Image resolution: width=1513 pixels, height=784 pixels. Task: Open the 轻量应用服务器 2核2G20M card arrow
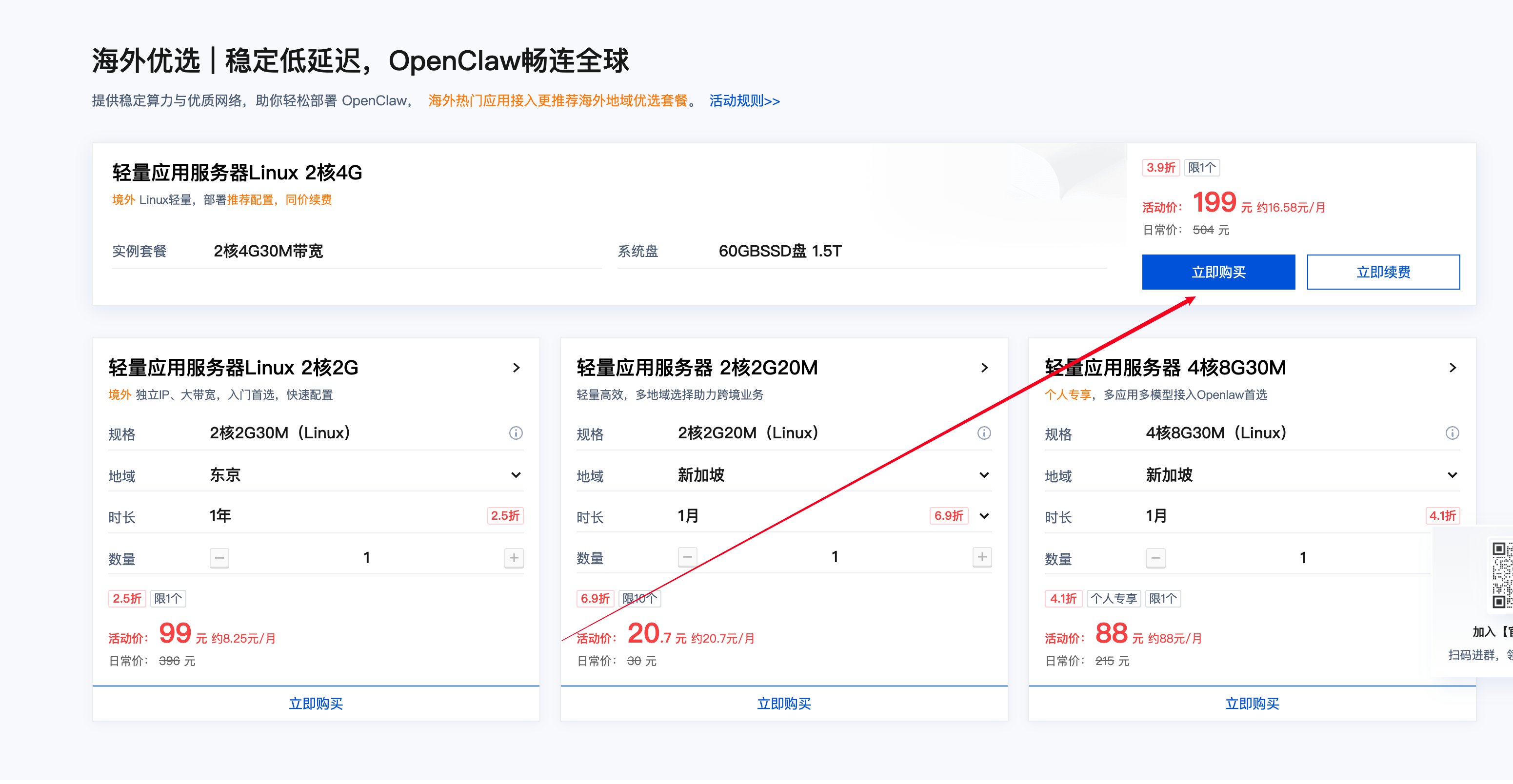[x=984, y=368]
